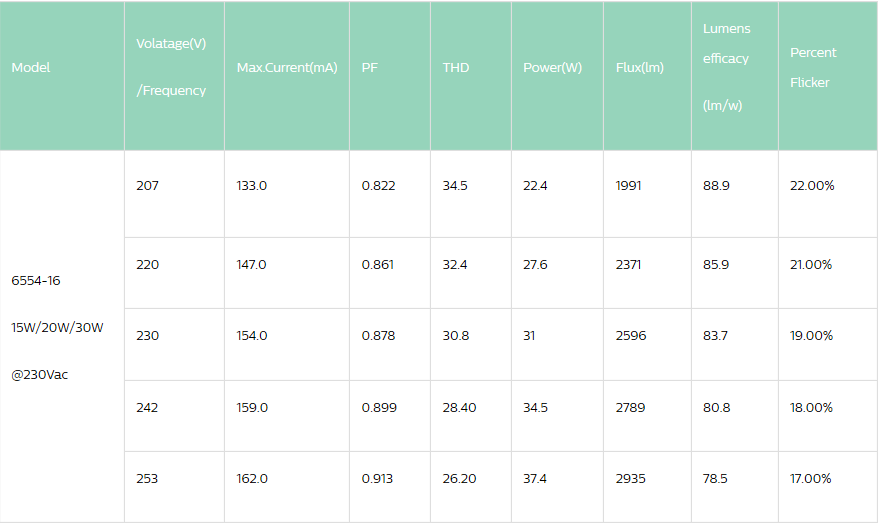Select the PF column header
Image resolution: width=878 pixels, height=524 pixels.
(390, 76)
